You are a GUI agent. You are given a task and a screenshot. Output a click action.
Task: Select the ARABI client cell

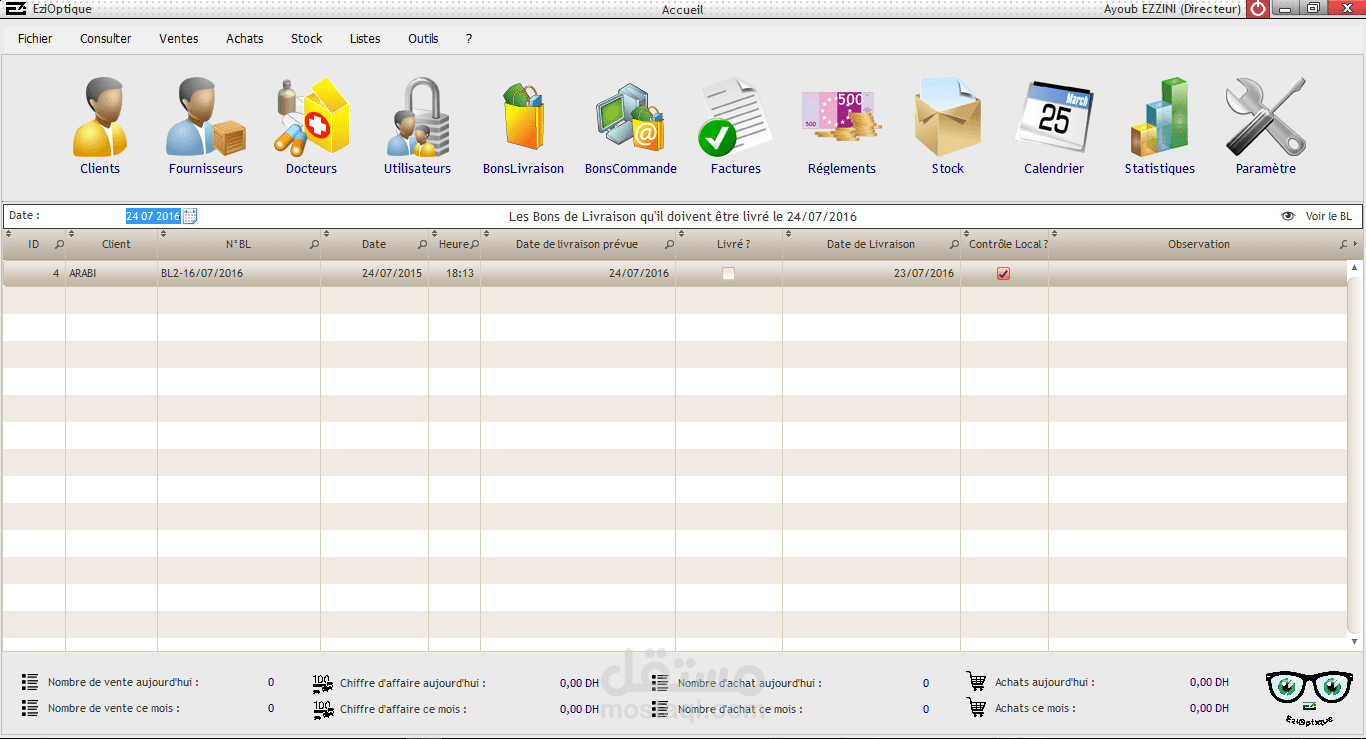point(112,273)
